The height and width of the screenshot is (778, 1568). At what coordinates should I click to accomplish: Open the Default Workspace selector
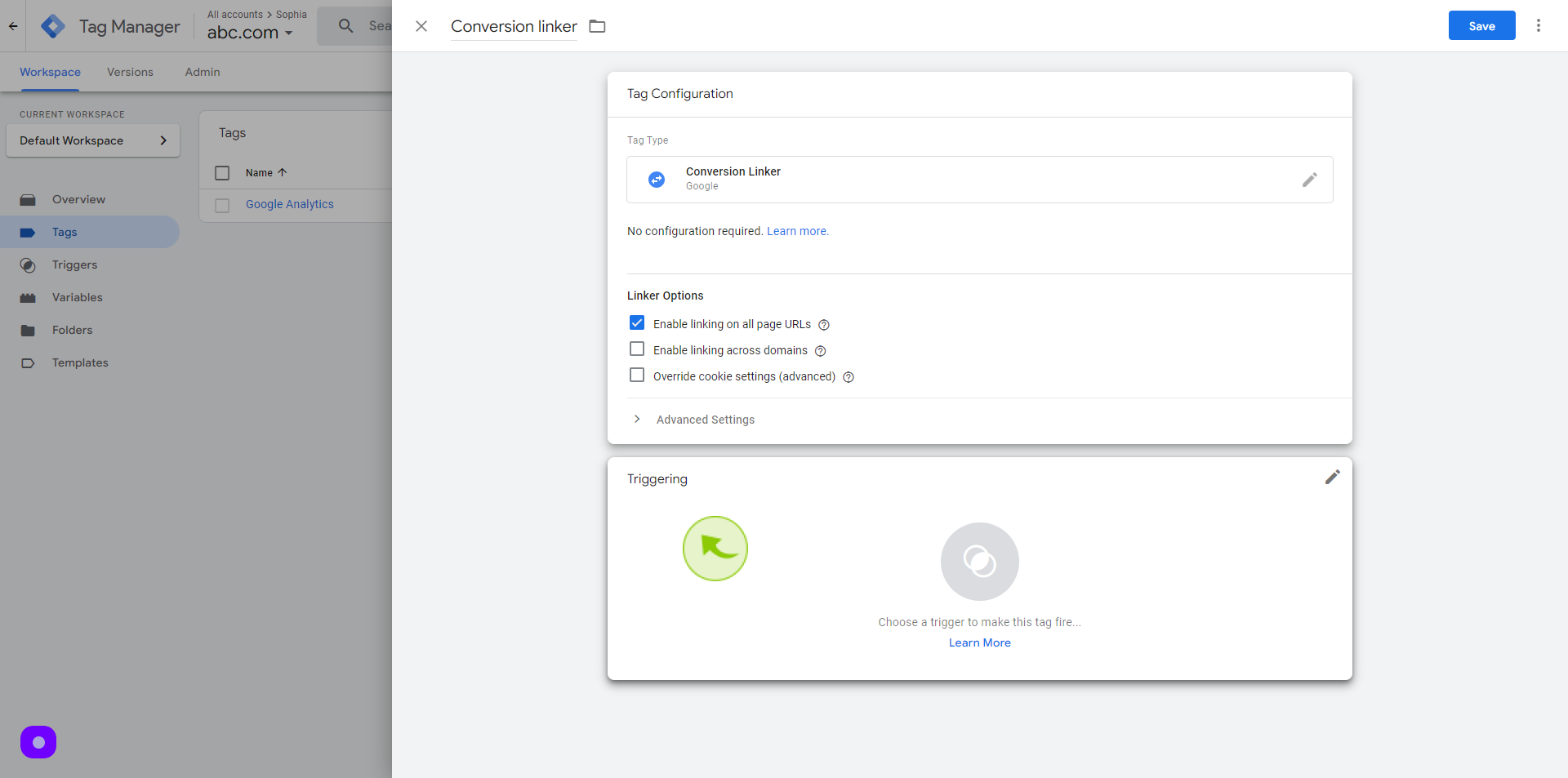93,140
